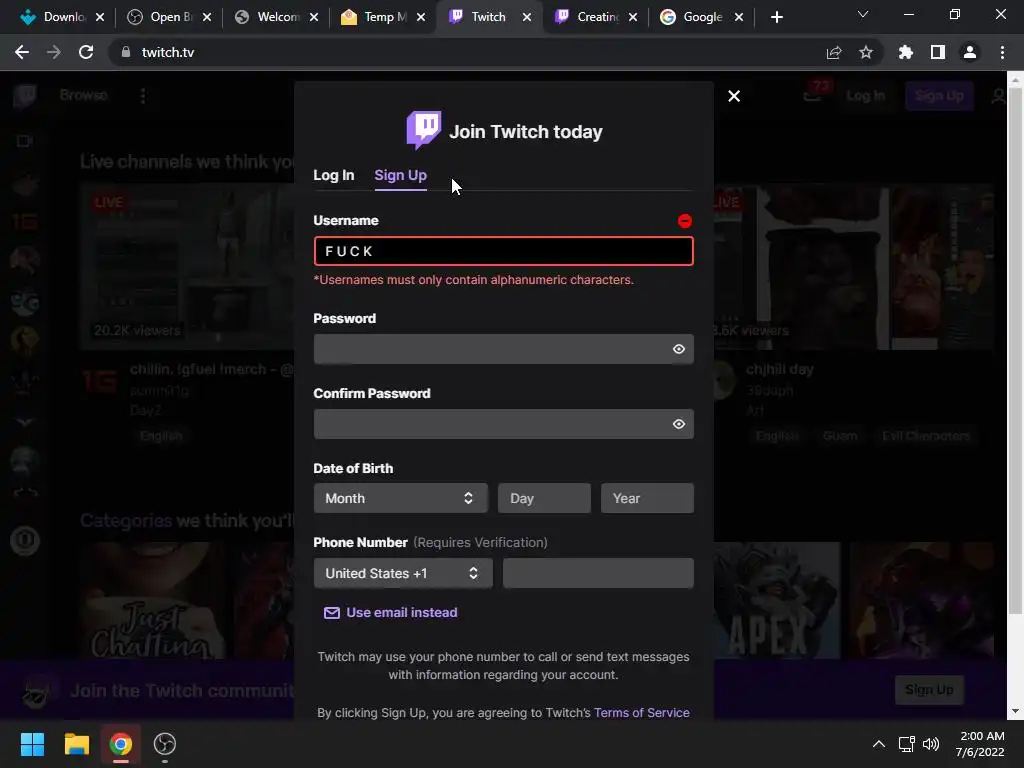Open the three-dot more menu next to Browse
This screenshot has width=1024, height=768.
tap(143, 96)
